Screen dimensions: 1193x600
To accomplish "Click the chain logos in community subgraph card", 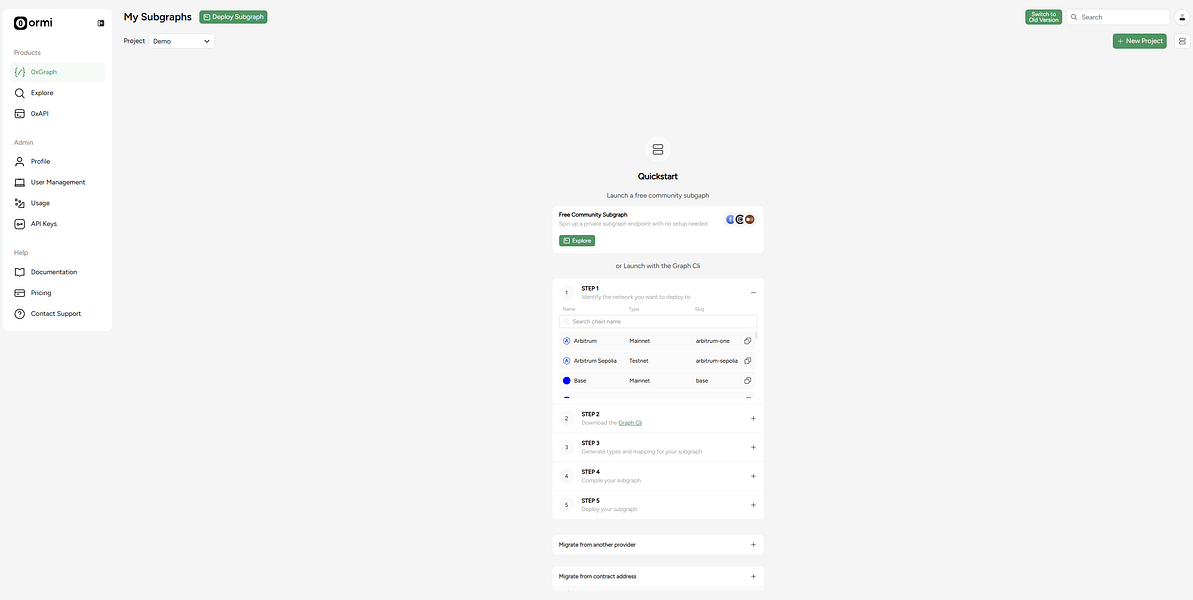I will click(x=740, y=219).
